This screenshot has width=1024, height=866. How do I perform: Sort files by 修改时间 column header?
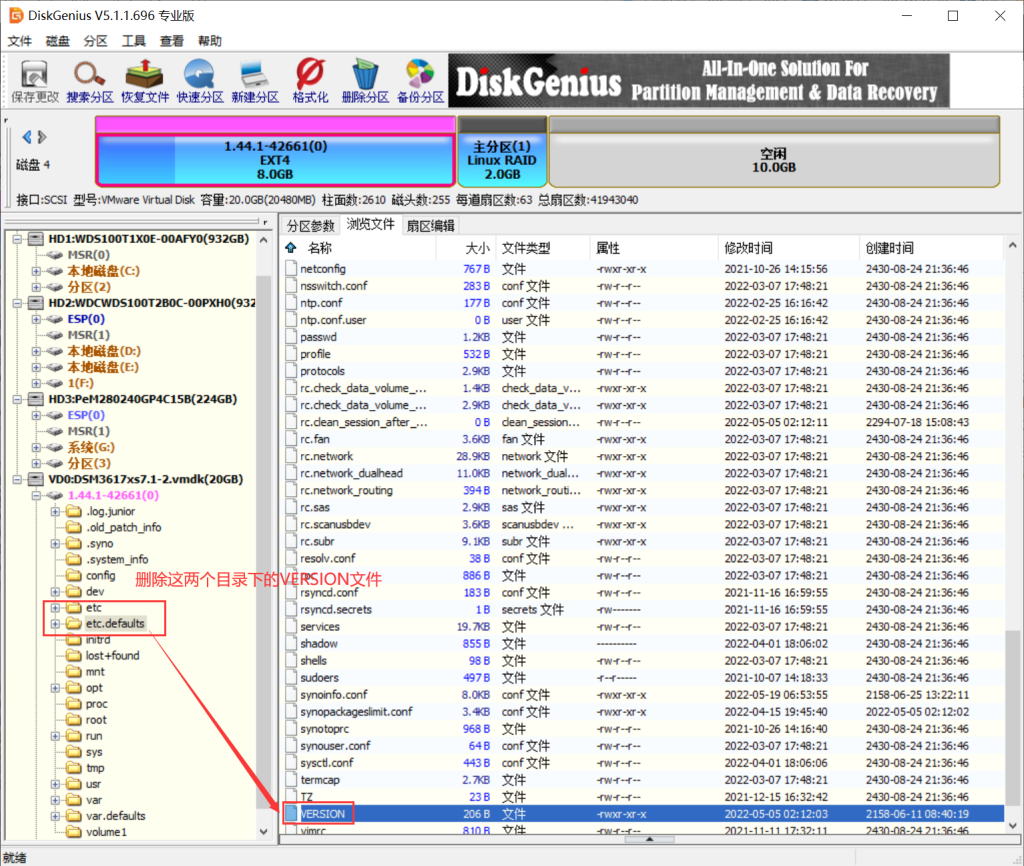748,248
